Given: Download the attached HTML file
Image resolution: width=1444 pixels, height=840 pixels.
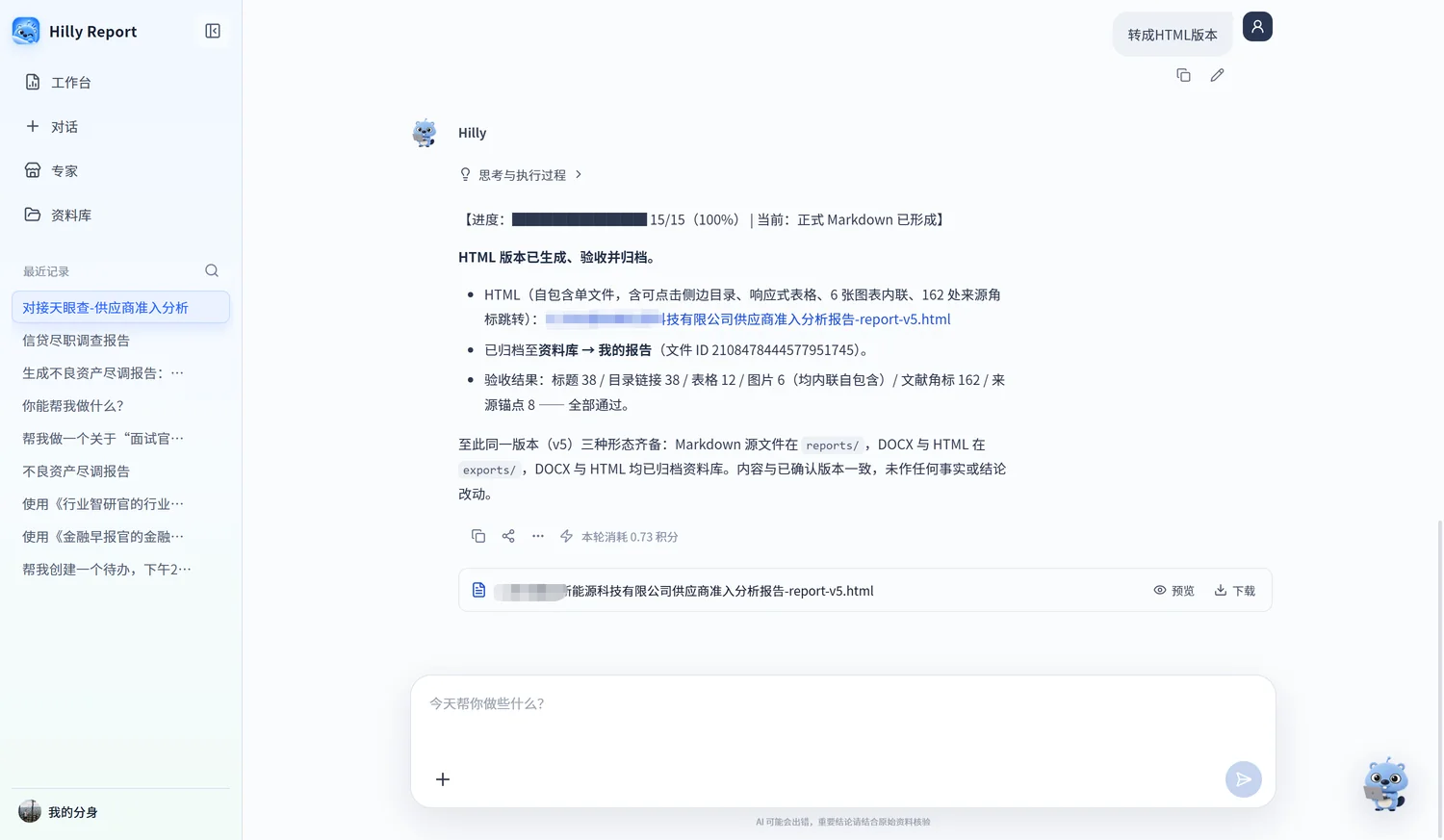Looking at the screenshot, I should [1234, 591].
